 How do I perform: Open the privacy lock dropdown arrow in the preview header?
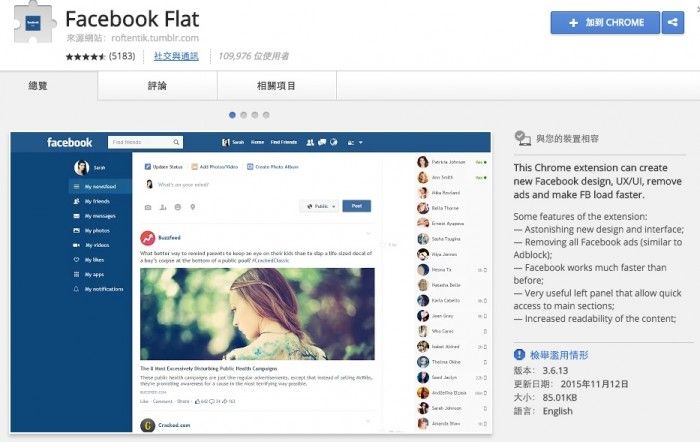pos(361,142)
